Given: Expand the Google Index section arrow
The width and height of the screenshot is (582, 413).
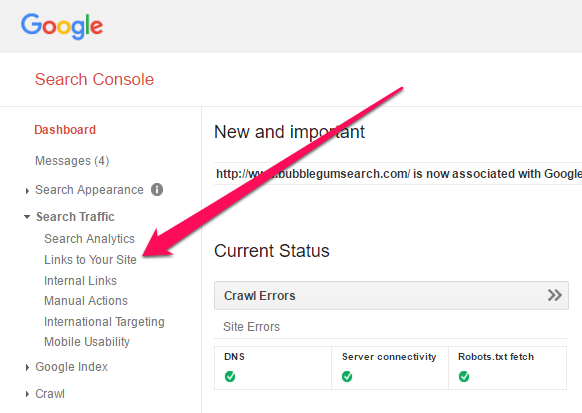Looking at the screenshot, I should [27, 367].
